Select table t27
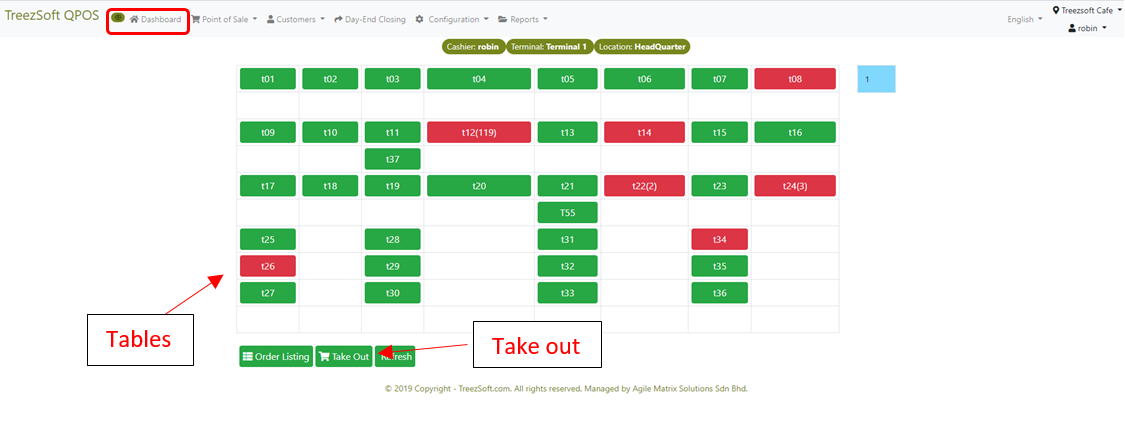Screen dimensions: 1125x428 [268, 293]
